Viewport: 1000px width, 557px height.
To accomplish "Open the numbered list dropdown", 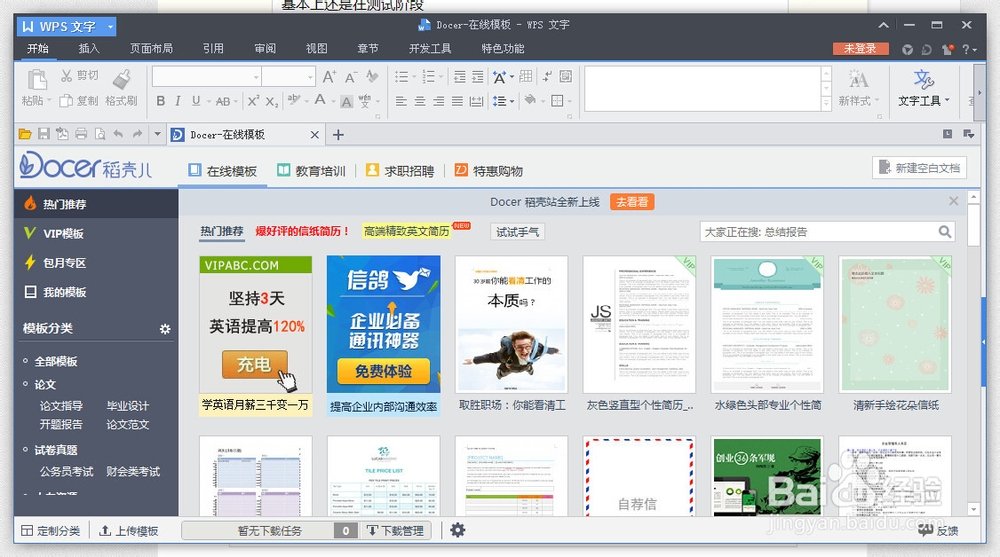I will coord(441,77).
